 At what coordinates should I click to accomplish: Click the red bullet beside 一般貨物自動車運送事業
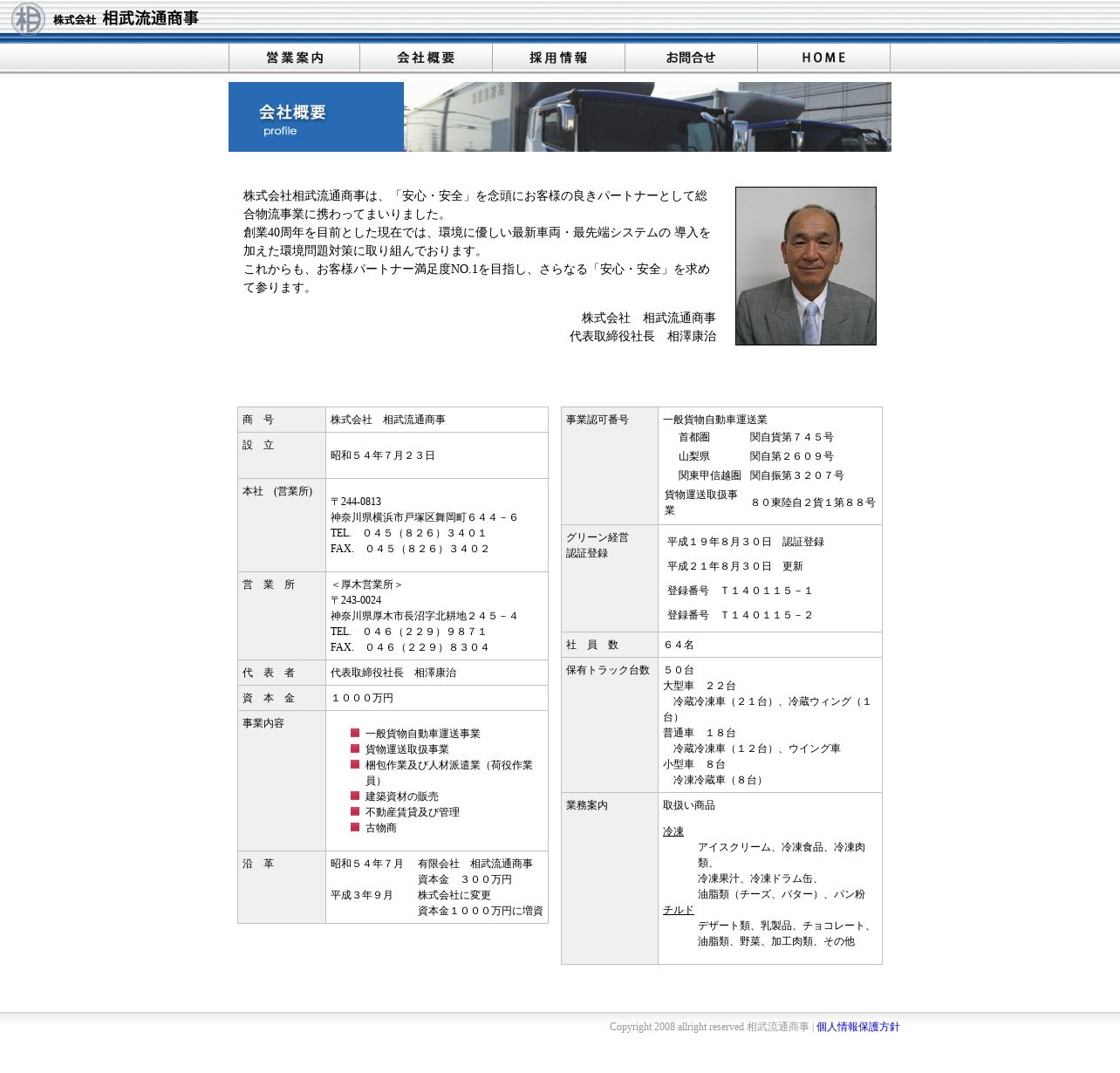click(355, 733)
